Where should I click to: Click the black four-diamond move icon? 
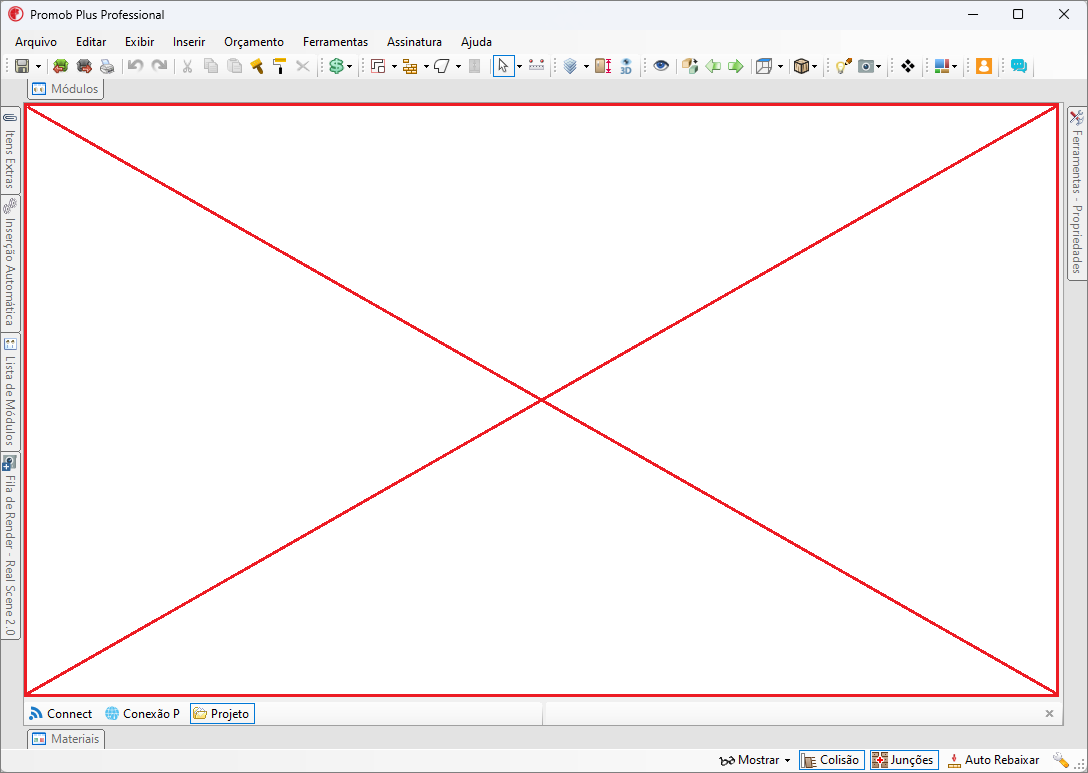coord(908,66)
